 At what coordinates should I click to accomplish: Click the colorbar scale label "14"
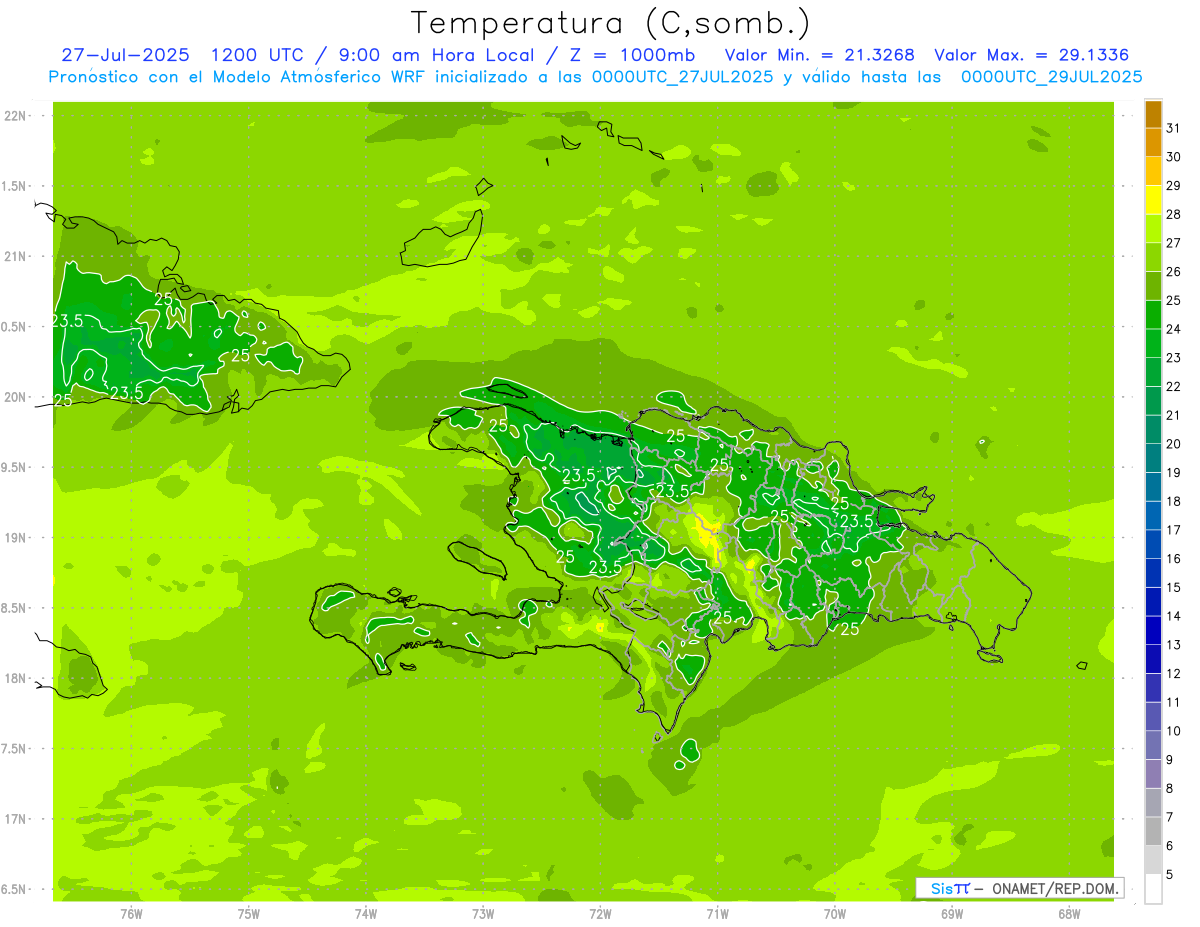[1174, 616]
